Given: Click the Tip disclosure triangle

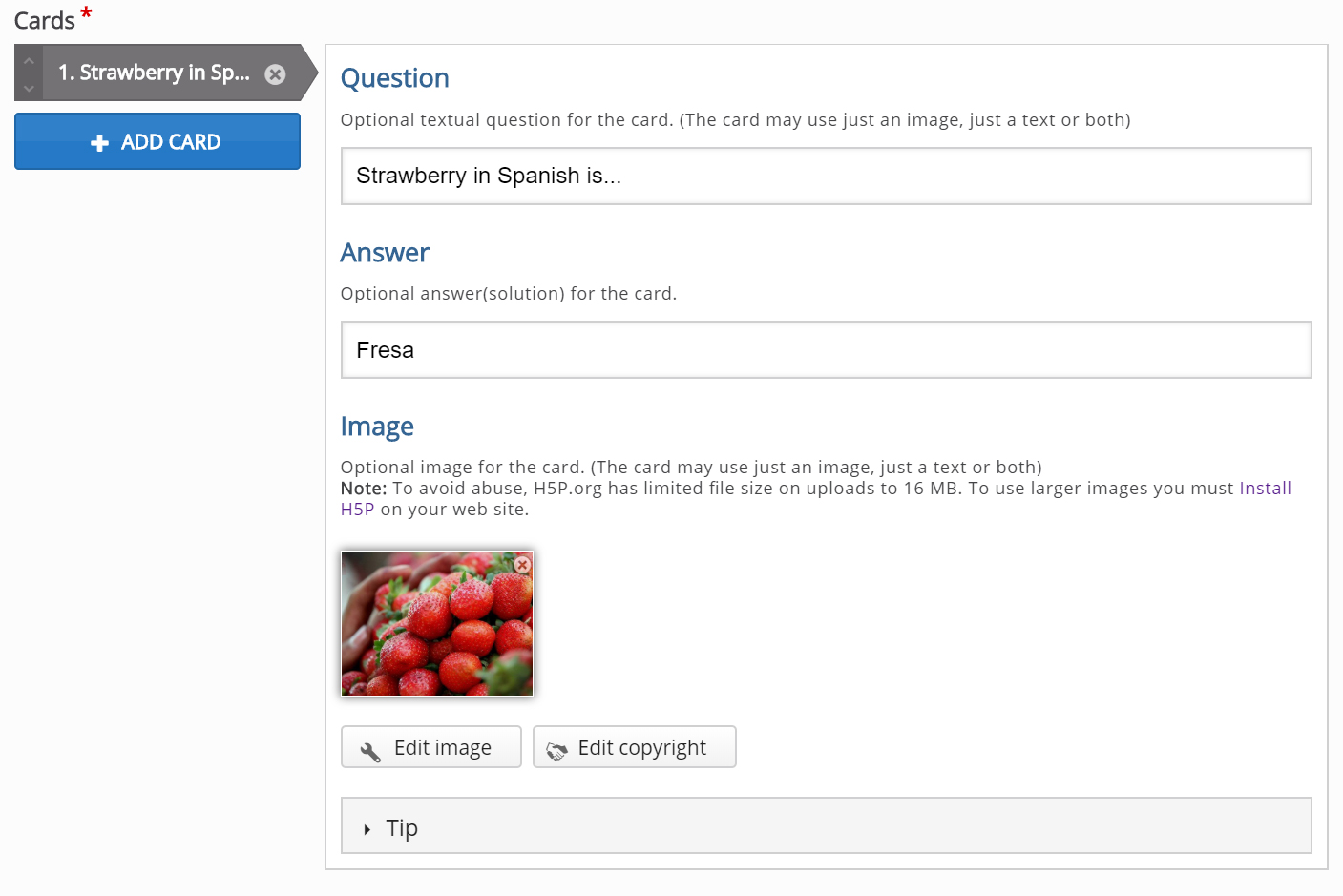Looking at the screenshot, I should tap(367, 829).
